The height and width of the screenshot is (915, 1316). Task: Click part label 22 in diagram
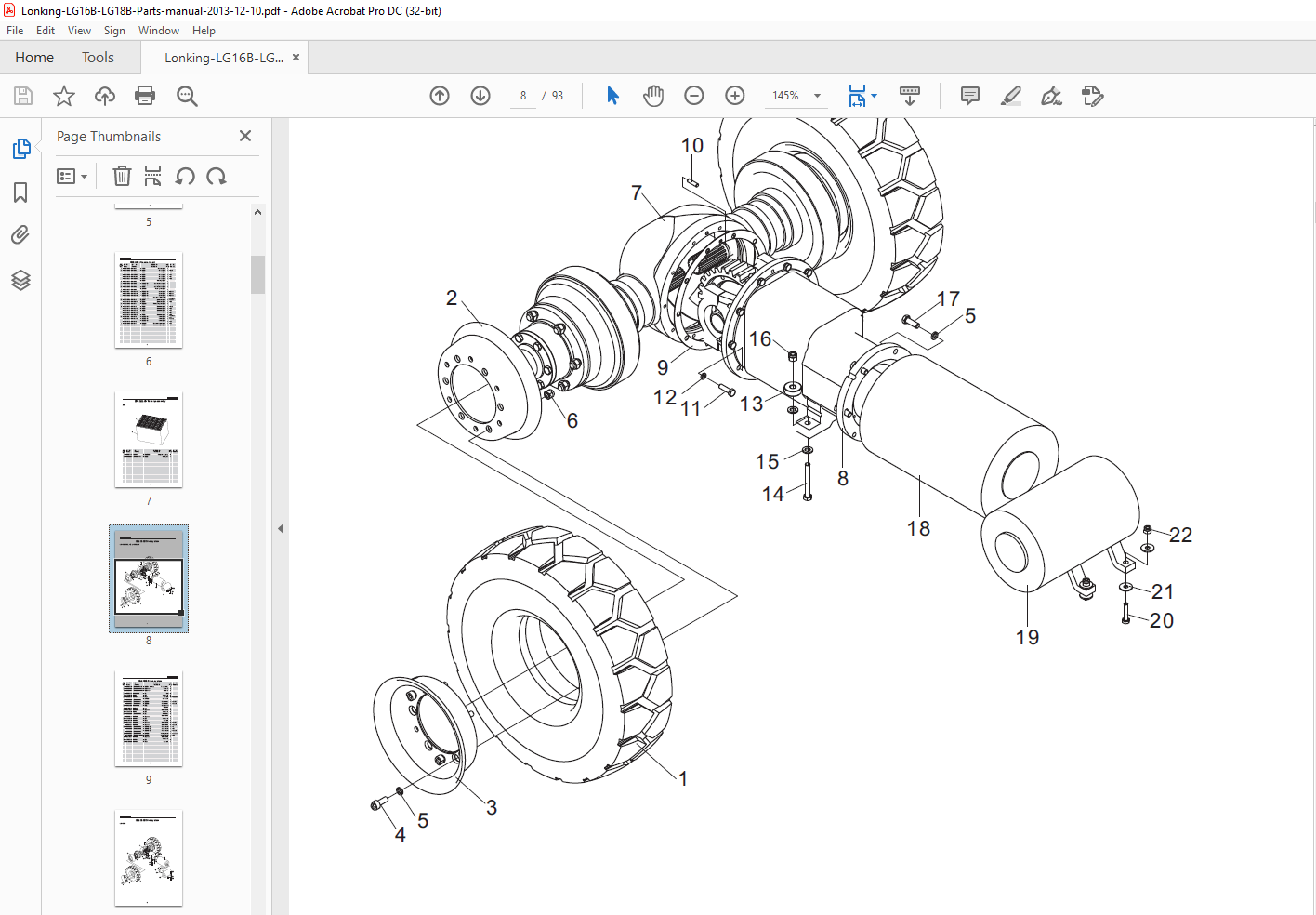(x=1180, y=535)
